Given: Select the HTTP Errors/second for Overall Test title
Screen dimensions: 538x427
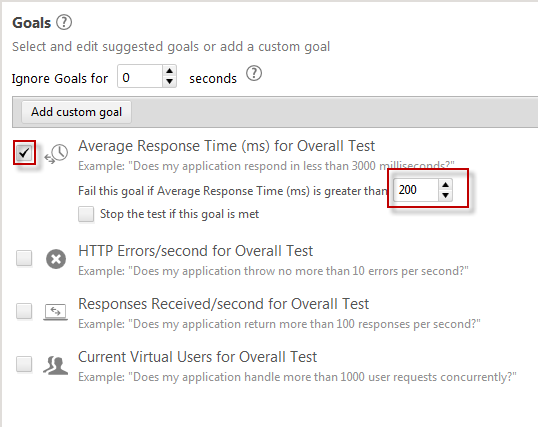Looking at the screenshot, I should [196, 251].
